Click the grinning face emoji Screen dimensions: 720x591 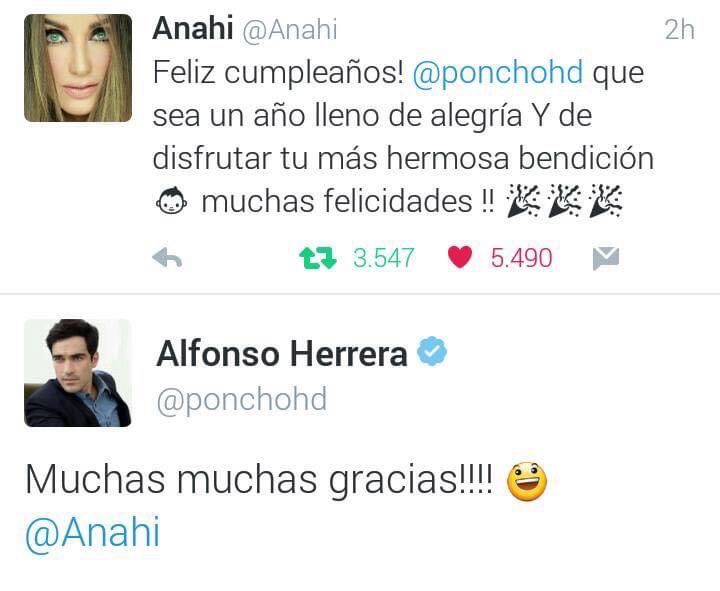click(x=527, y=482)
